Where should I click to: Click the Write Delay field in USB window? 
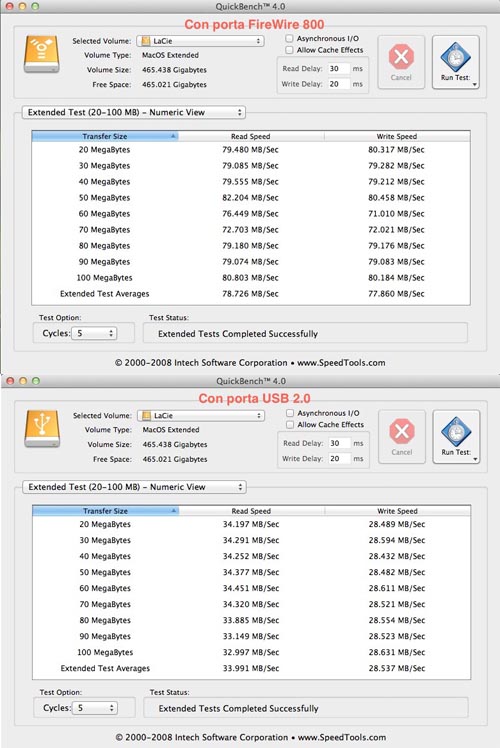[339, 458]
